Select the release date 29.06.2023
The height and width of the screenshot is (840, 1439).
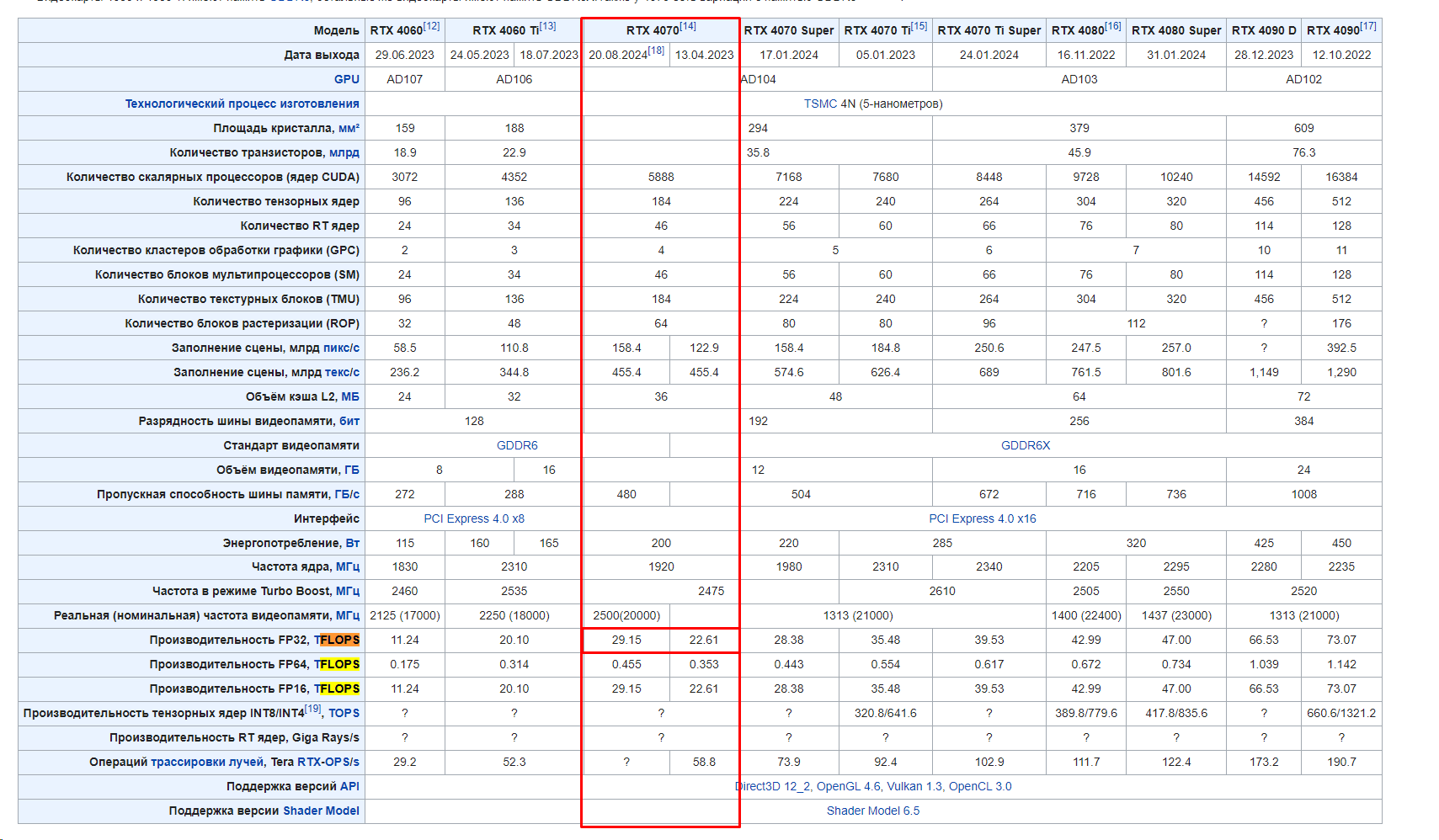(405, 55)
